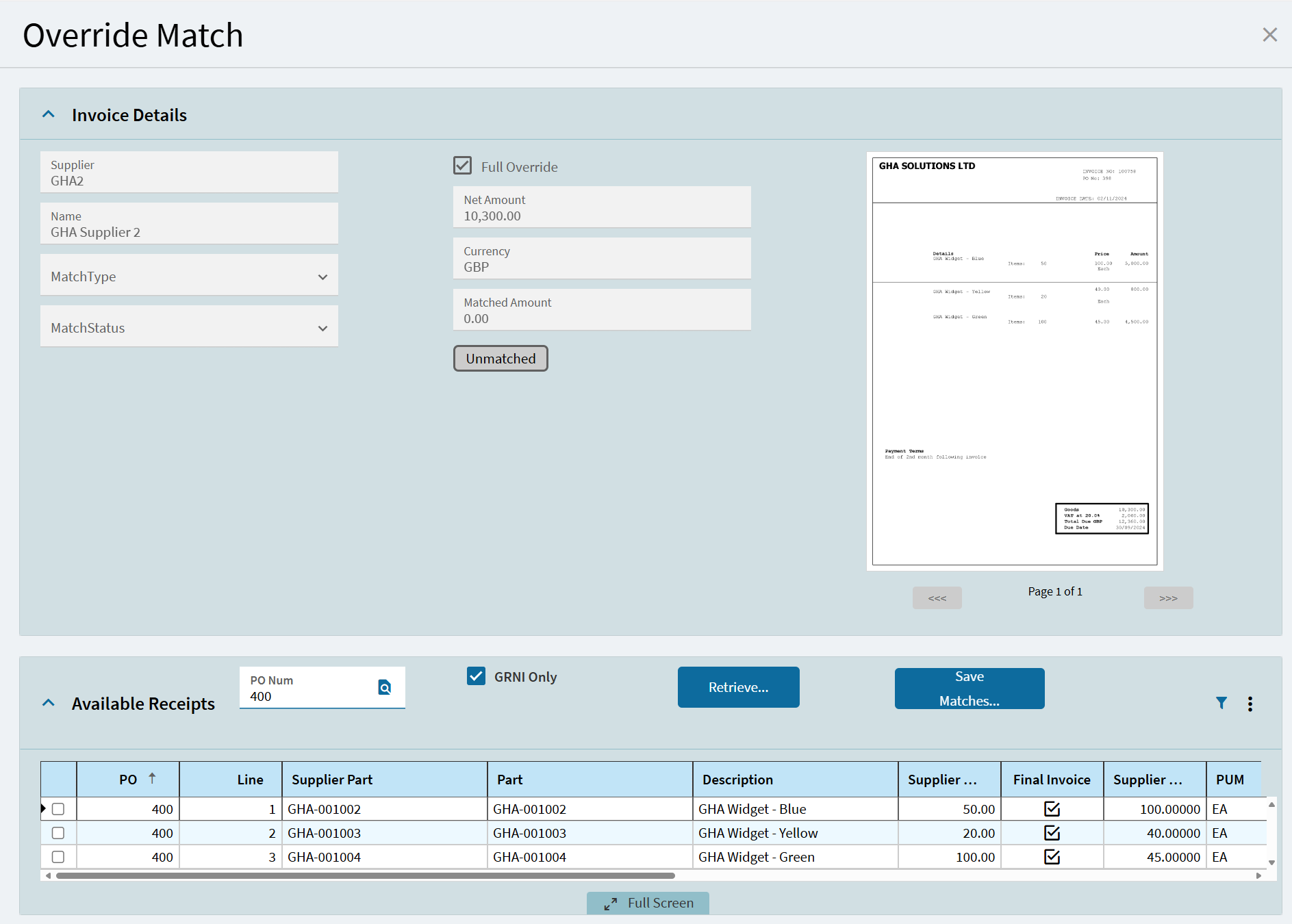This screenshot has width=1292, height=924.
Task: Click the PO column sort arrow
Action: coord(152,778)
